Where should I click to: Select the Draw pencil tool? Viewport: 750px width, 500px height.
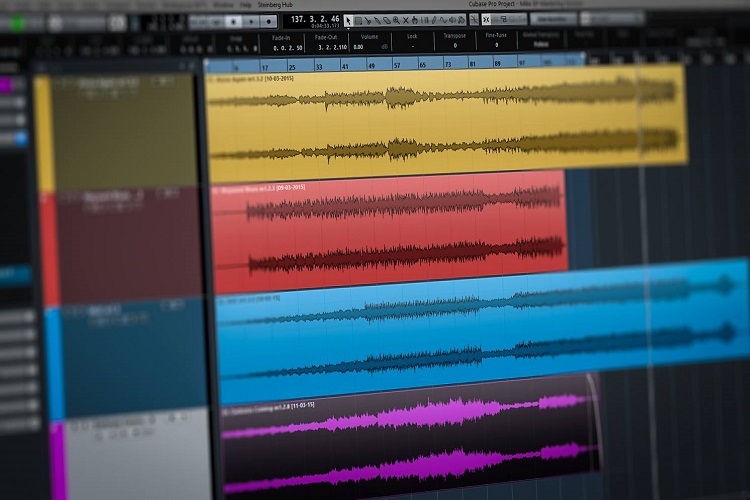(434, 21)
